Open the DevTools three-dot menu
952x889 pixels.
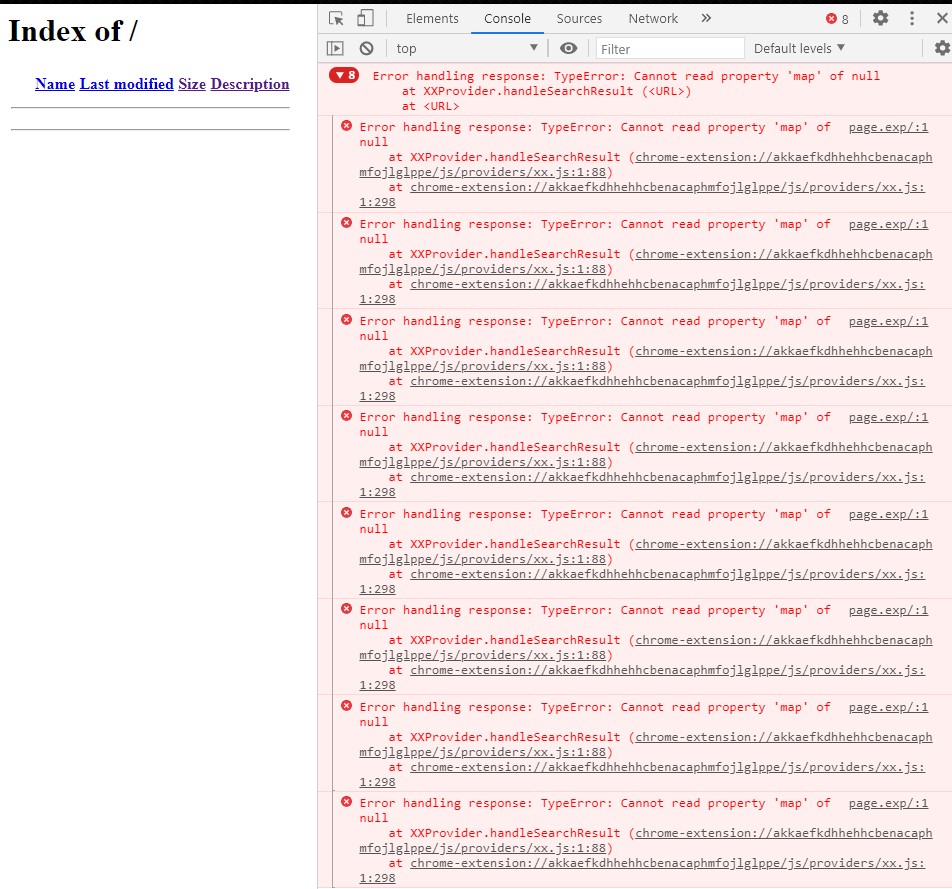[x=911, y=18]
